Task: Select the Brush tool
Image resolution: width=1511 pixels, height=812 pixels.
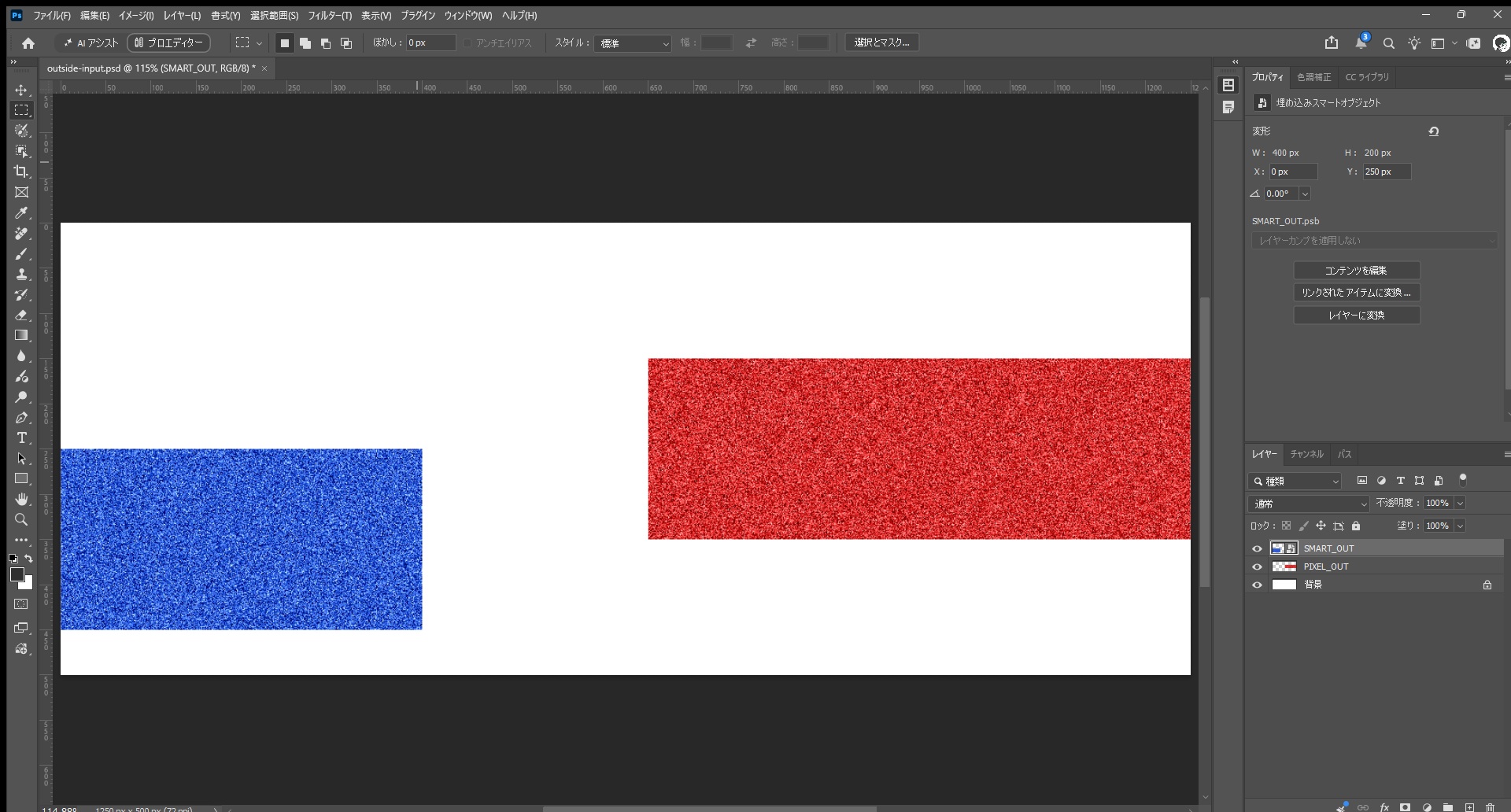Action: (x=21, y=253)
